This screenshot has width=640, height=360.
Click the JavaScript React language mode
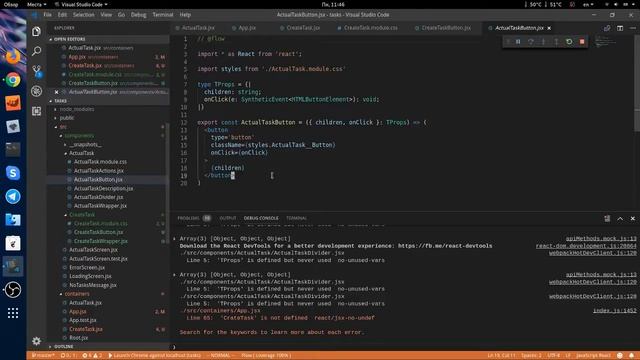(593, 356)
